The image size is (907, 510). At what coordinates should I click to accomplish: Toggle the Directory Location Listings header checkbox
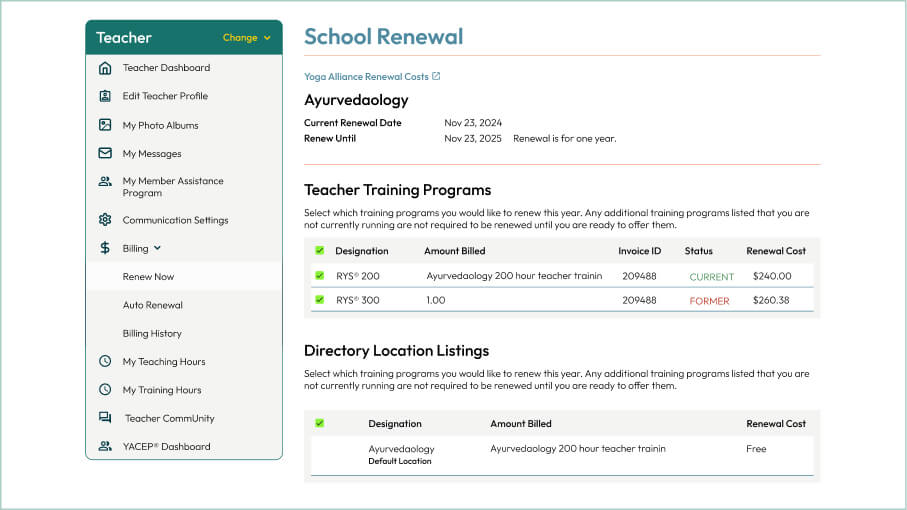click(320, 423)
